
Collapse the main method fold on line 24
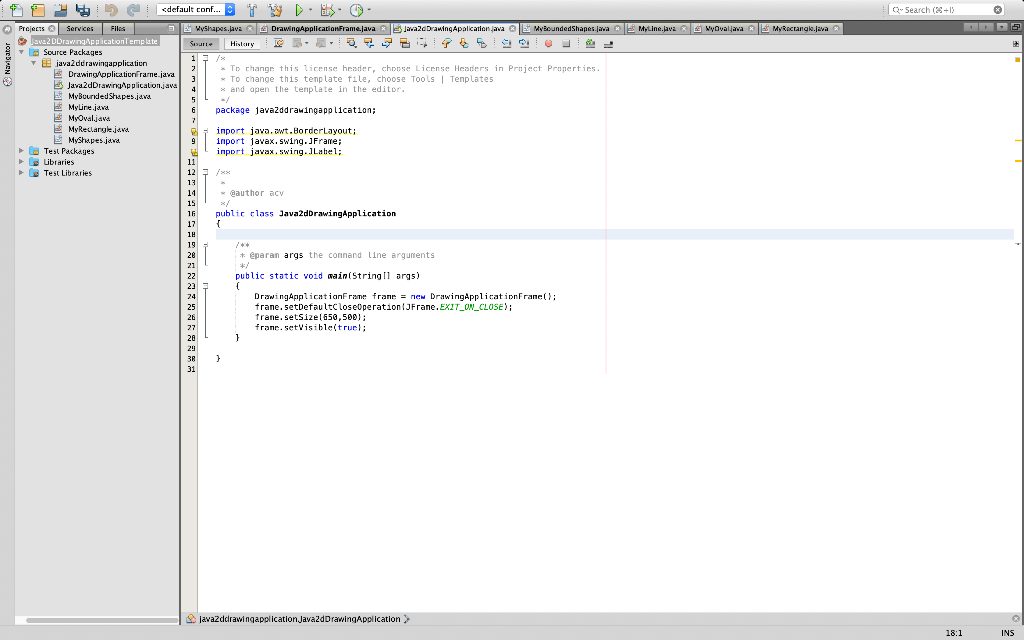click(205, 286)
